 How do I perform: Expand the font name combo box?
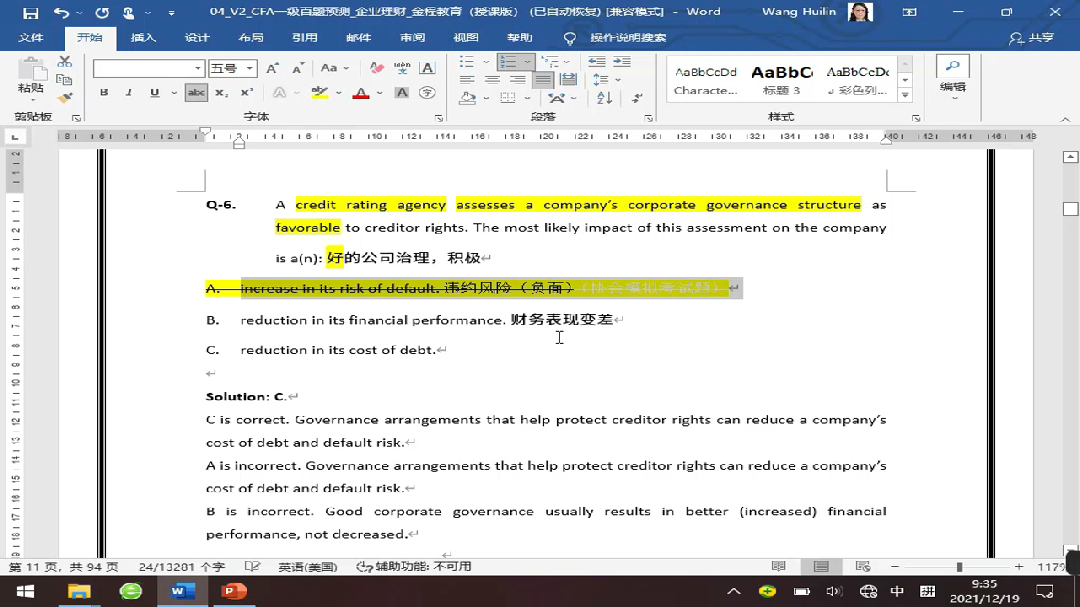click(x=198, y=68)
